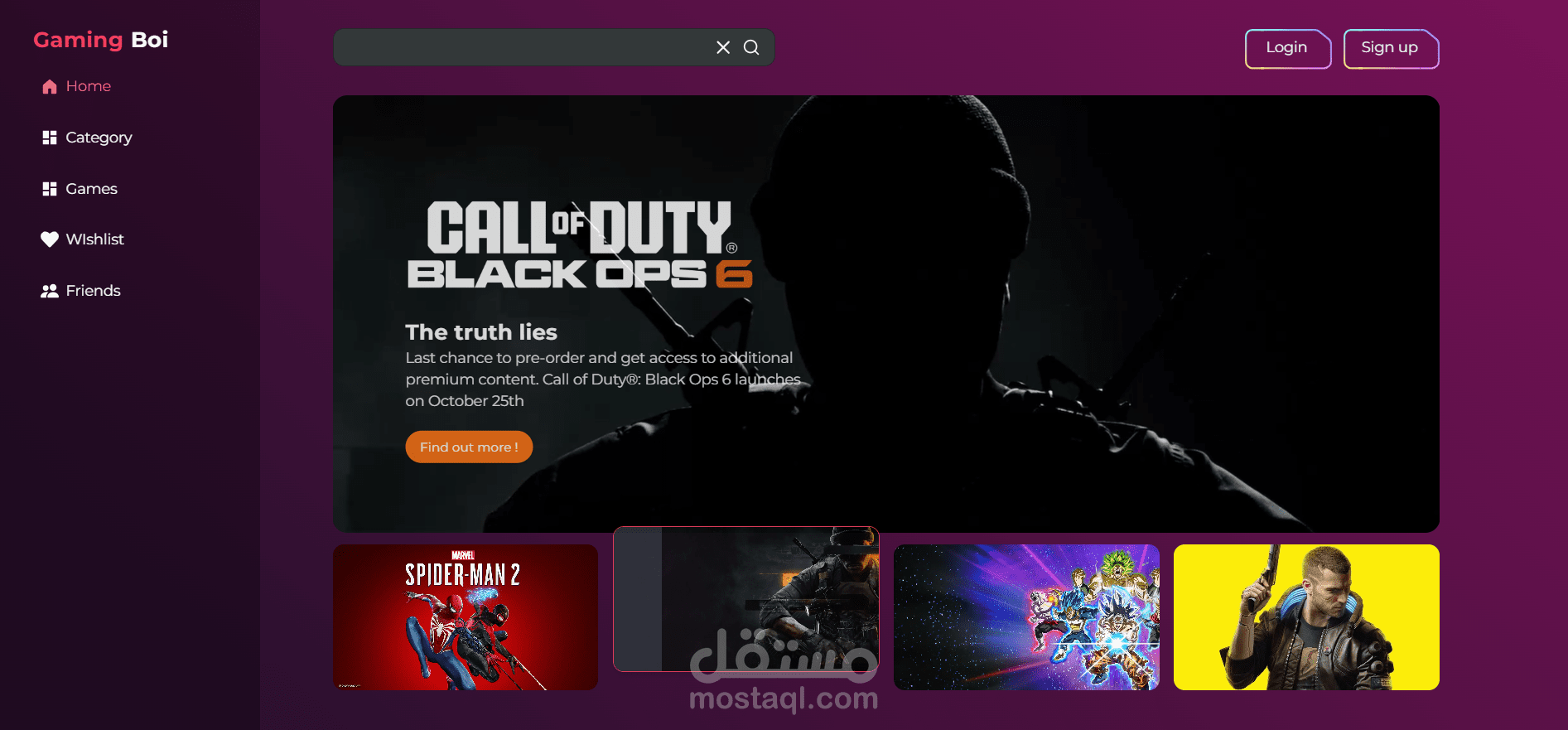Click the Games grid icon
The height and width of the screenshot is (730, 1568).
(50, 189)
